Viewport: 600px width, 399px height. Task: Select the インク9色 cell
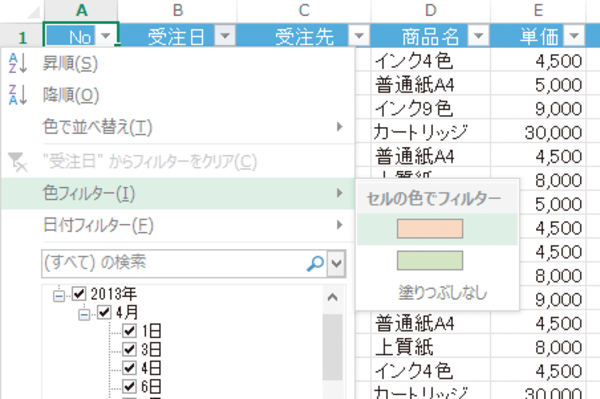pos(430,108)
